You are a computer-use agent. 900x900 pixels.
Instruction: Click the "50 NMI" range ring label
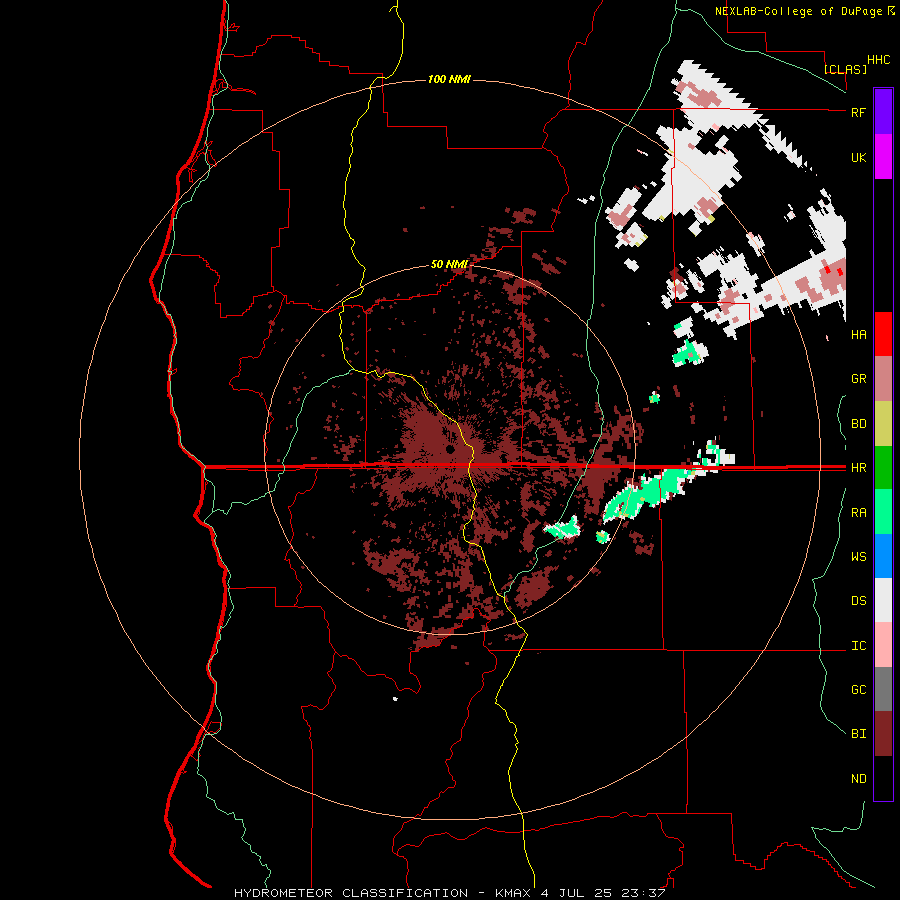pos(449,264)
